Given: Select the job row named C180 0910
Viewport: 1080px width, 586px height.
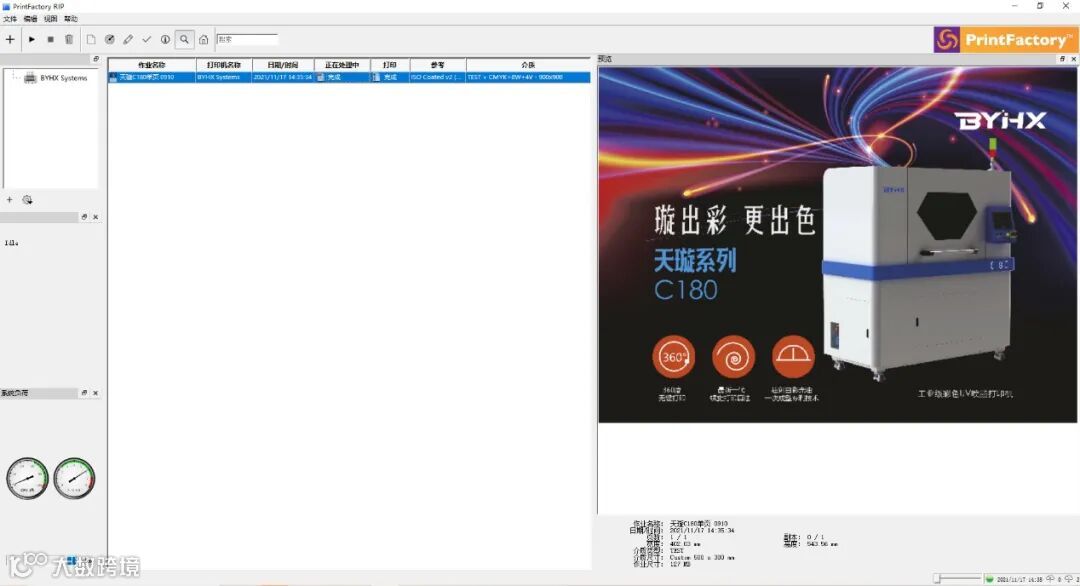Looking at the screenshot, I should pyautogui.click(x=349, y=77).
